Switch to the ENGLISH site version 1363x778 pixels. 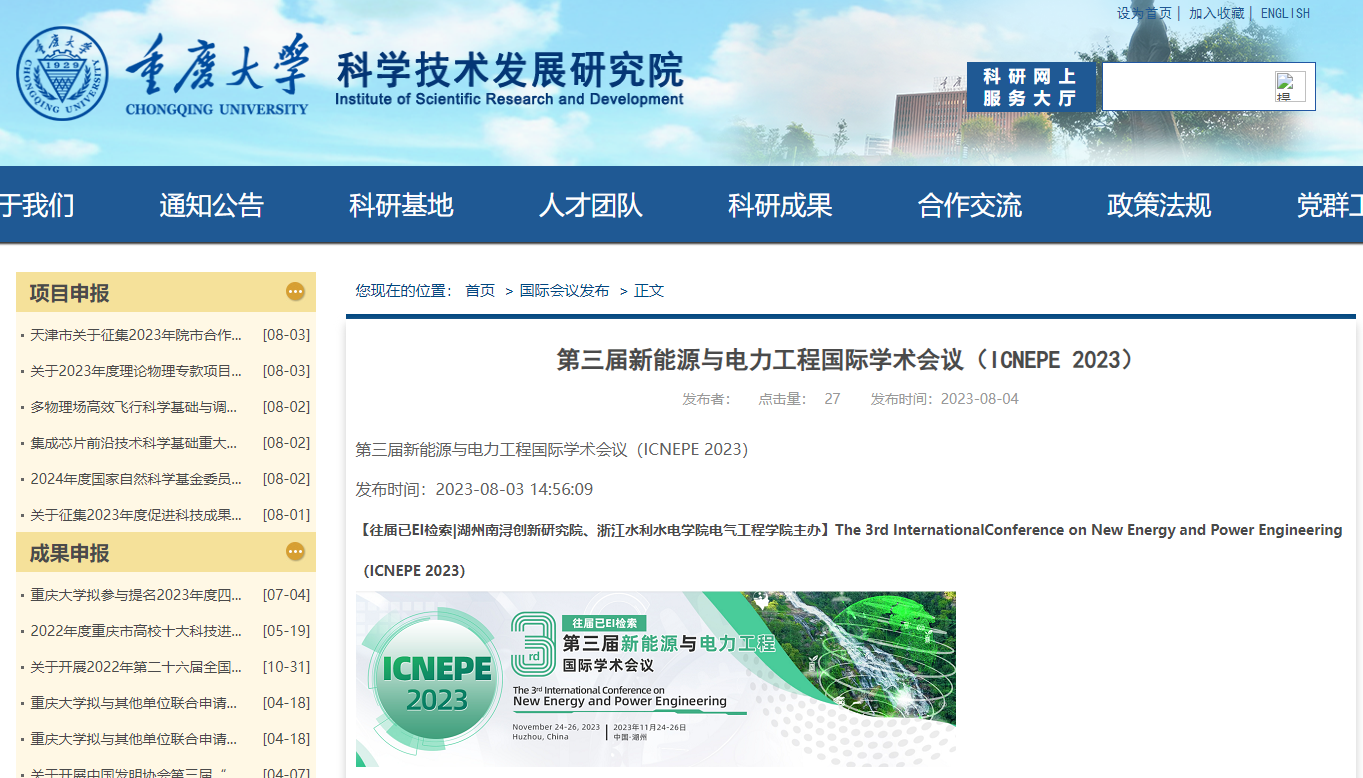1285,13
